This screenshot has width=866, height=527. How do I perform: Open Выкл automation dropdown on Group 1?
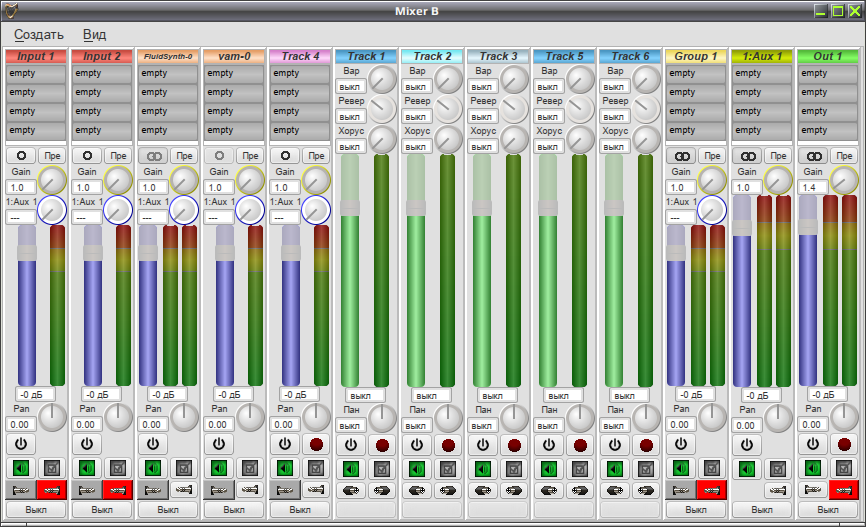pos(696,510)
